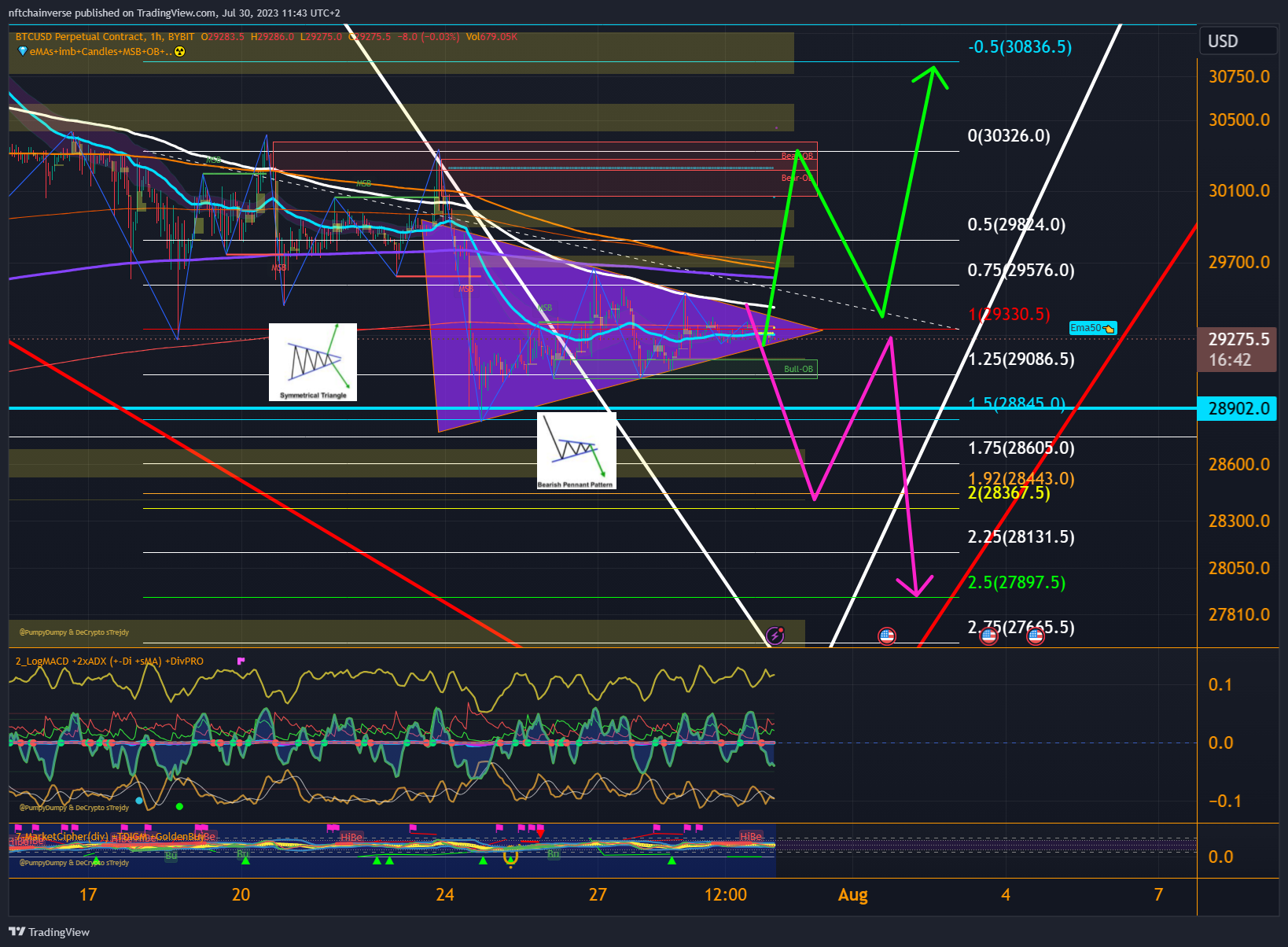
Task: Click the cyan 28902.0 price label
Action: tap(1238, 408)
